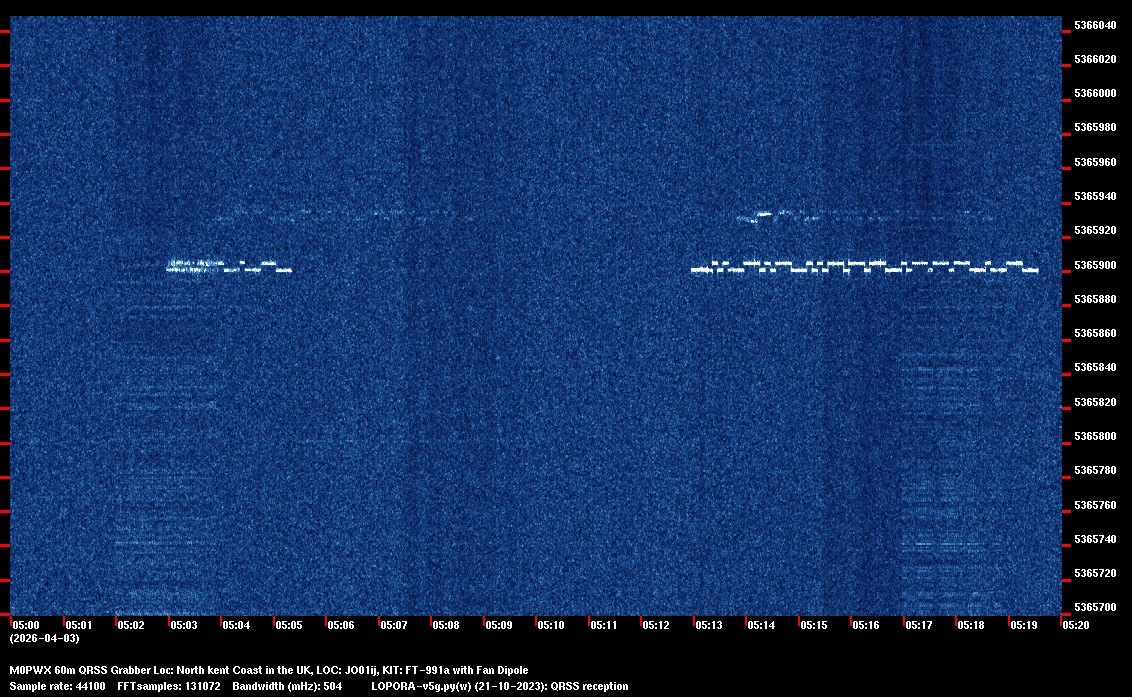The height and width of the screenshot is (697, 1132).
Task: Click the 05:09 time label
Action: [x=499, y=625]
